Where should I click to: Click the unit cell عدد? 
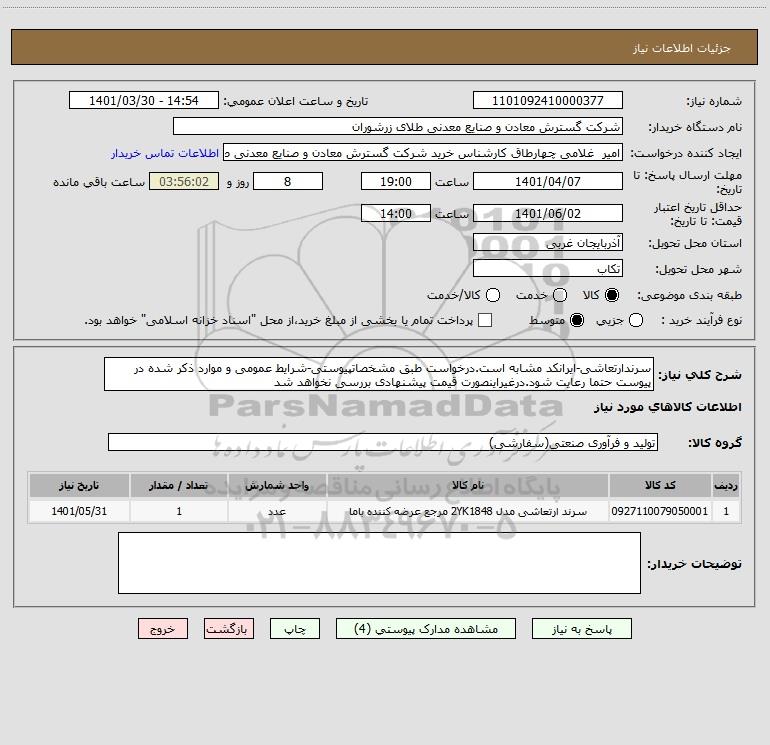coord(277,511)
